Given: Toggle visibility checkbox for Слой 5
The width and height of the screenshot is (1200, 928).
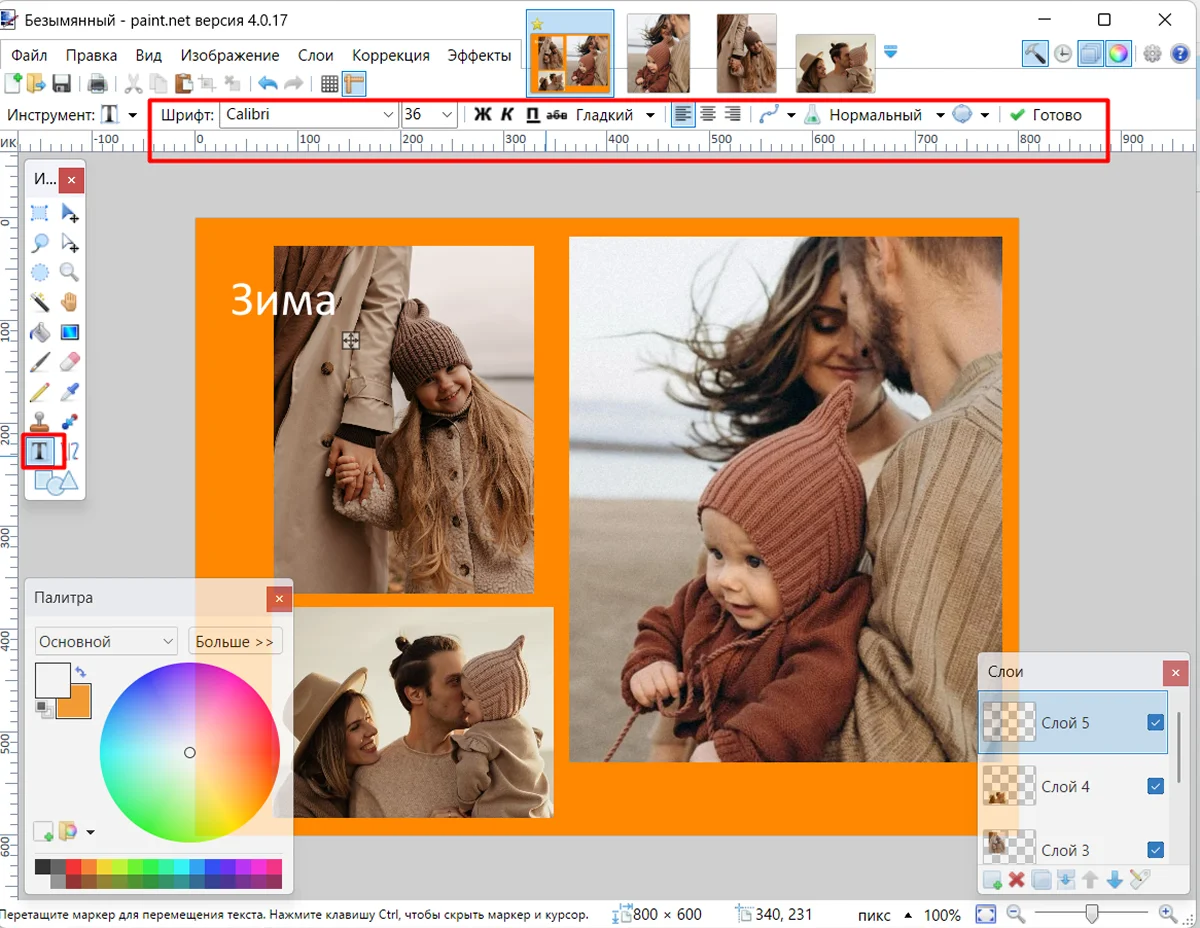Looking at the screenshot, I should click(1156, 722).
